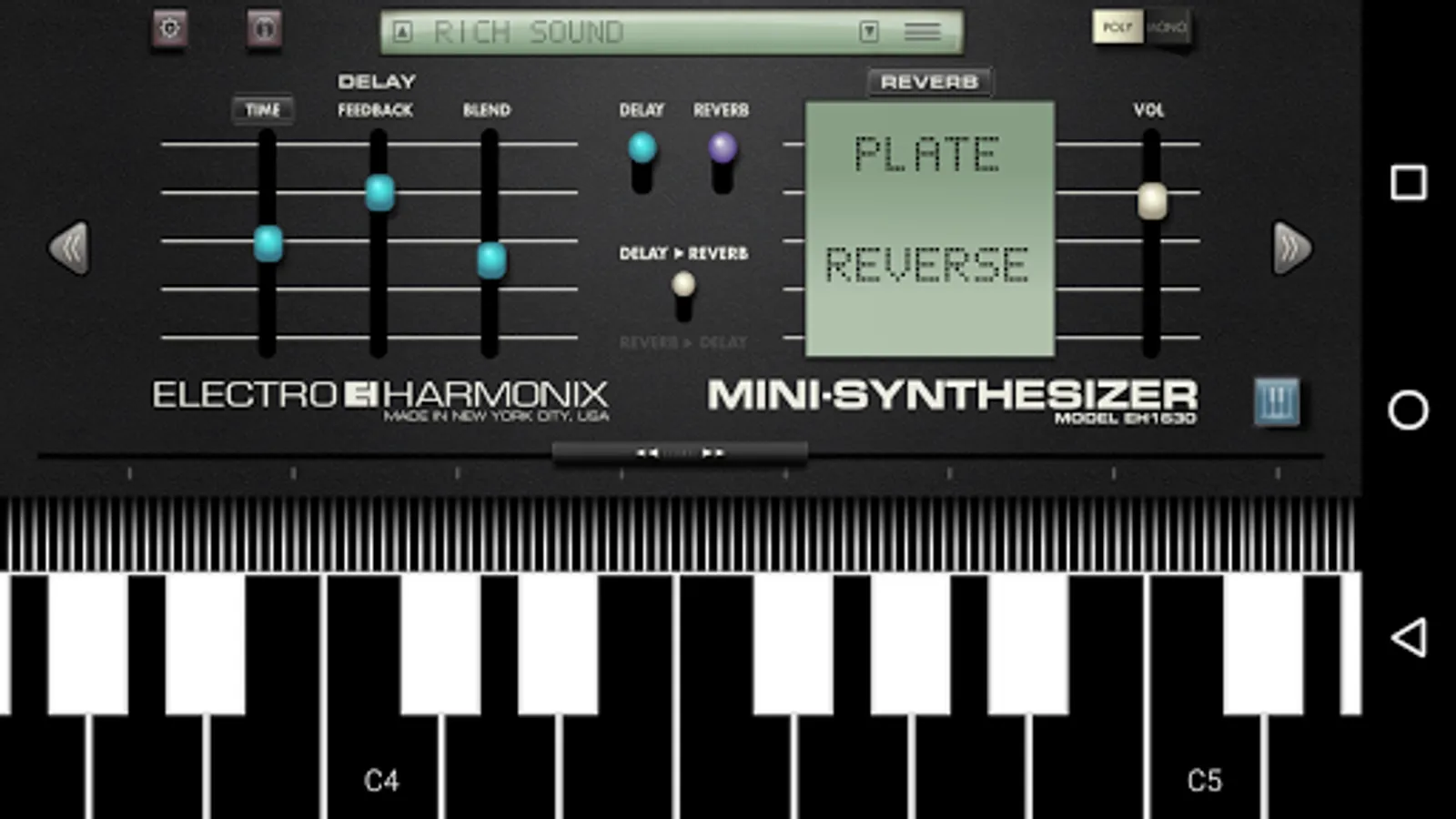Image resolution: width=1456 pixels, height=819 pixels.
Task: Click the DELAY section heading label
Action: pyautogui.click(x=377, y=82)
